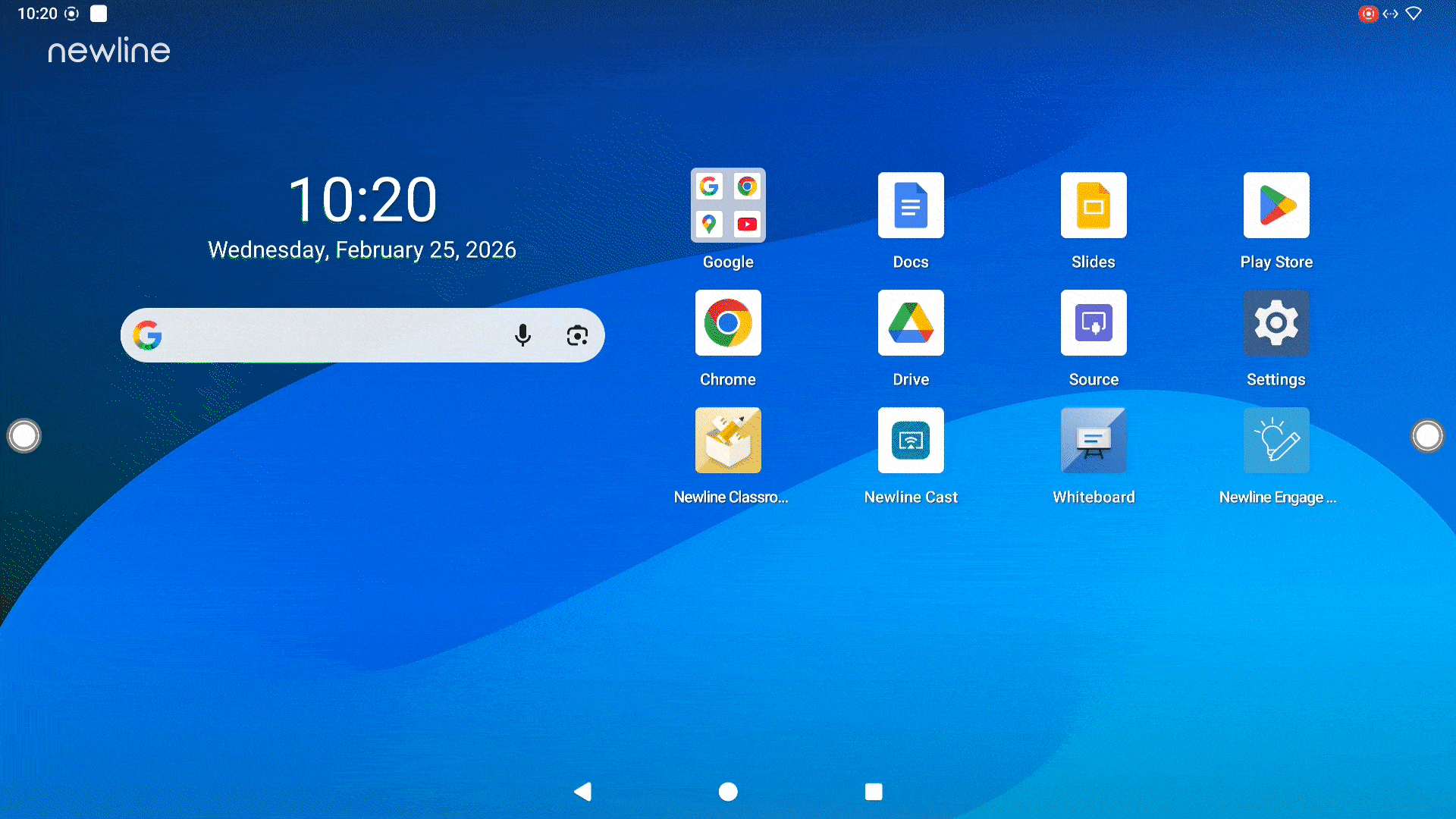Open the Google apps folder
This screenshot has height=819, width=1456.
click(728, 206)
